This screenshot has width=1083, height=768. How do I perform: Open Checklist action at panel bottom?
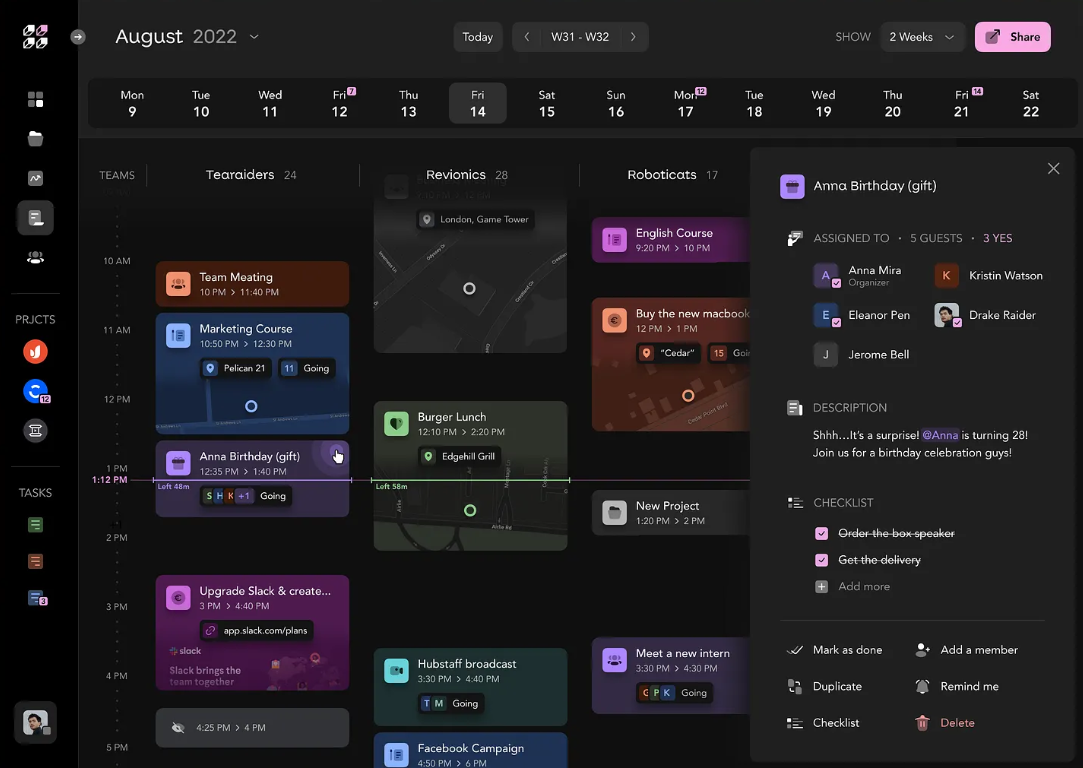[x=823, y=723]
